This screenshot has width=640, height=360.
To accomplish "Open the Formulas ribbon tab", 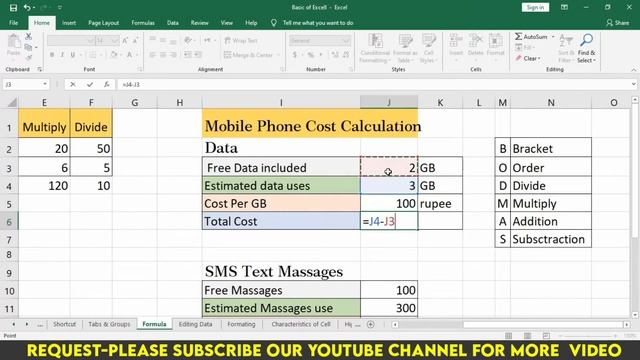I will (x=143, y=23).
